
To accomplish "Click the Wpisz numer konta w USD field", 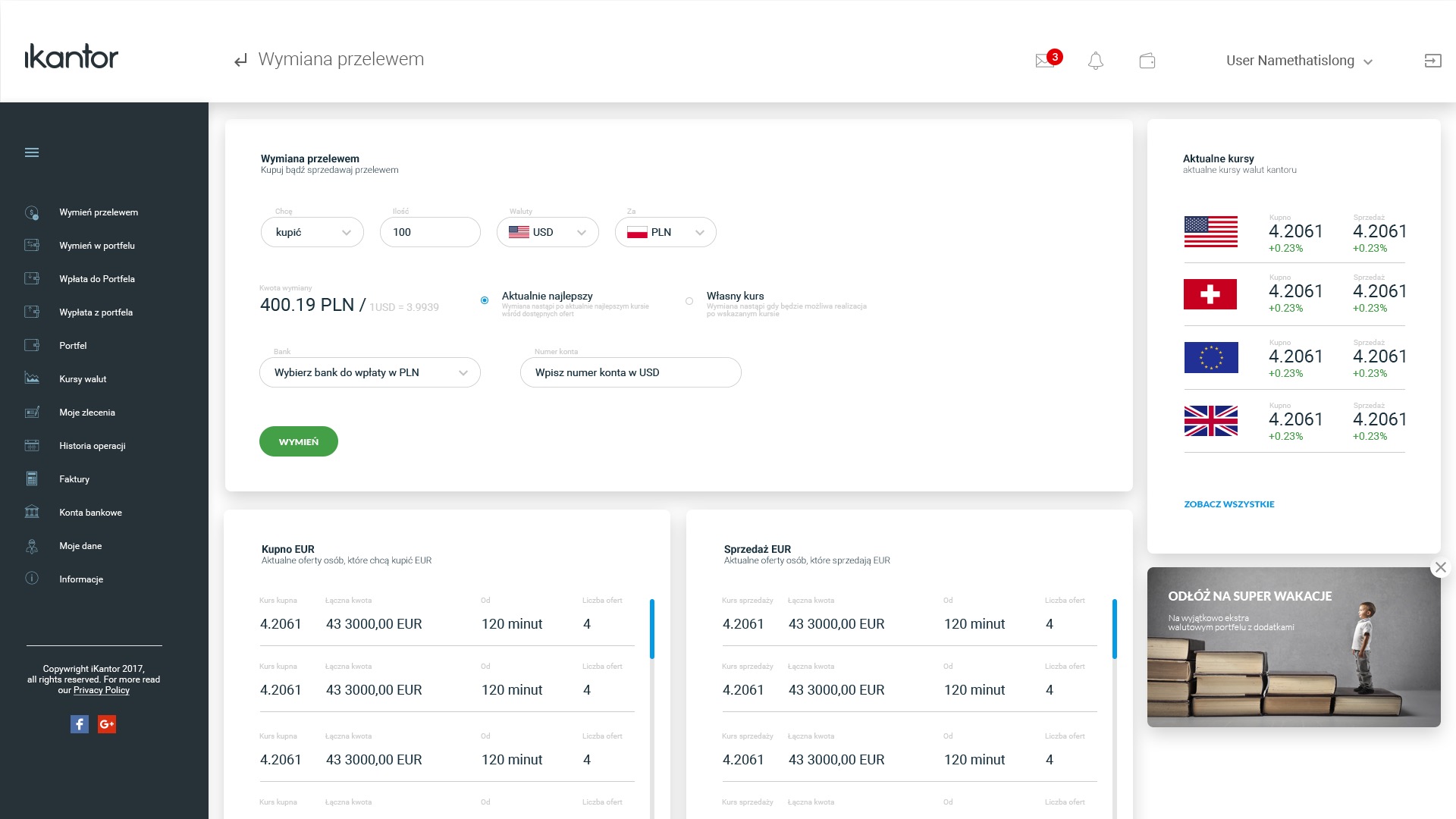I will click(631, 372).
